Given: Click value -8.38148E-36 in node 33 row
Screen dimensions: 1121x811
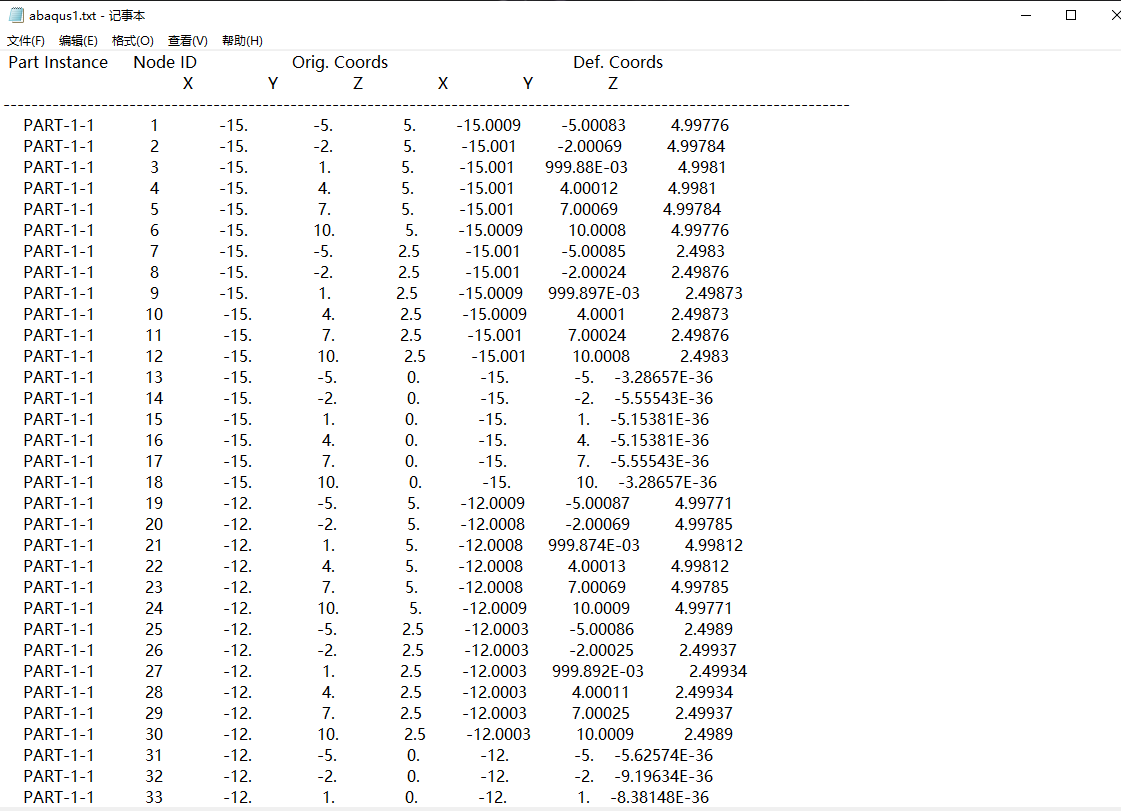Looking at the screenshot, I should pos(659,797).
